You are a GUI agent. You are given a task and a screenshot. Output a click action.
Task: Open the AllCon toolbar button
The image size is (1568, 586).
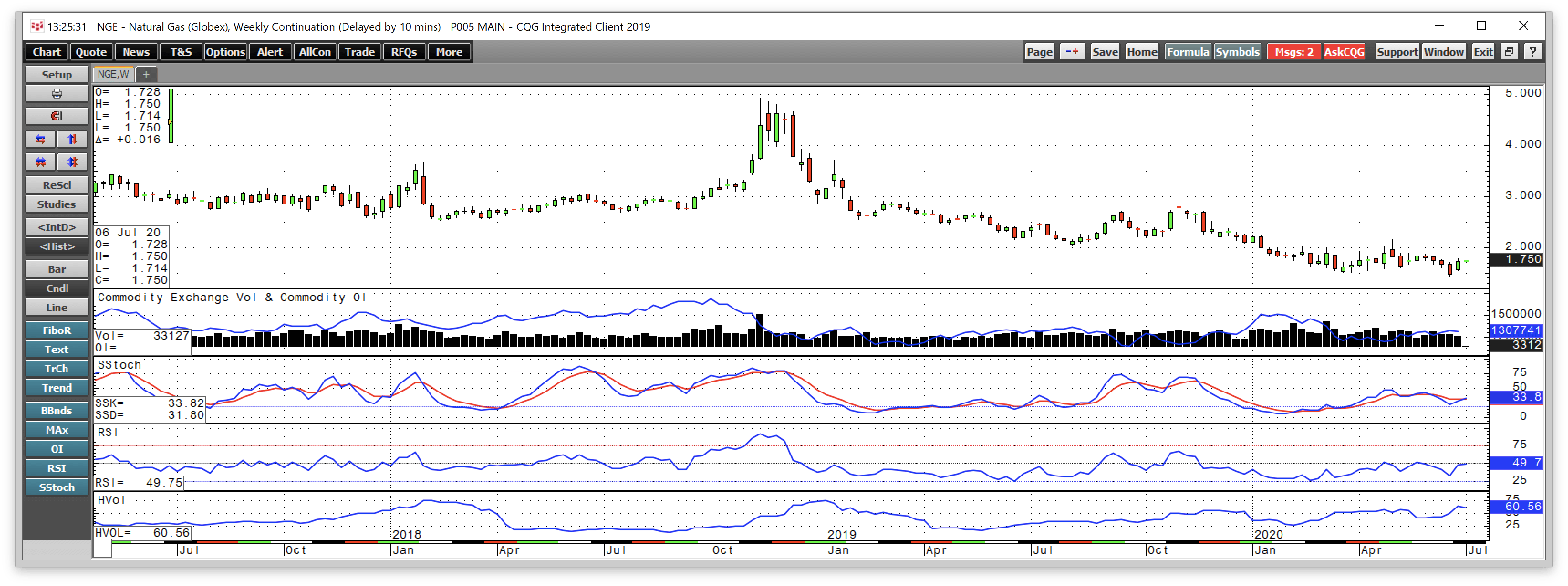(x=315, y=52)
